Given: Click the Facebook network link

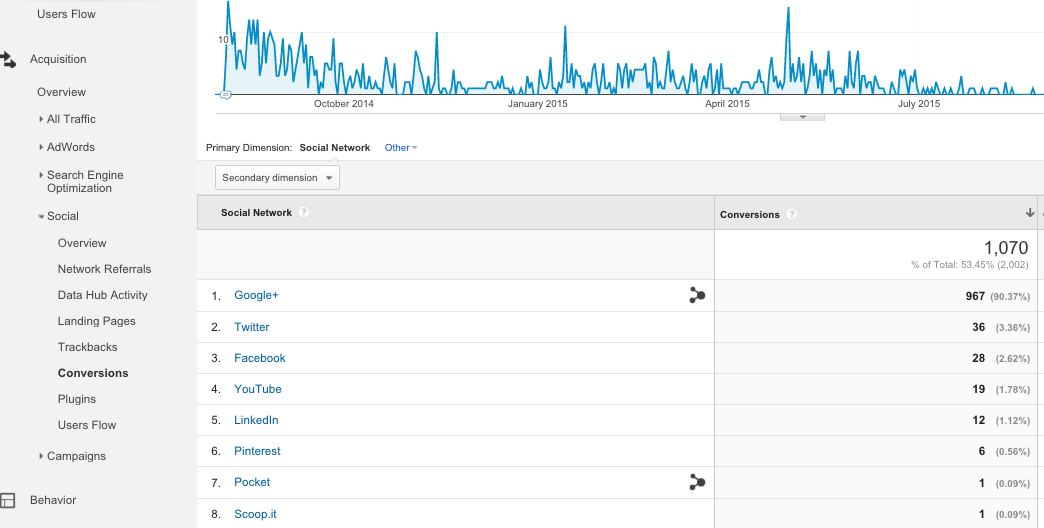Looking at the screenshot, I should click(x=260, y=358).
